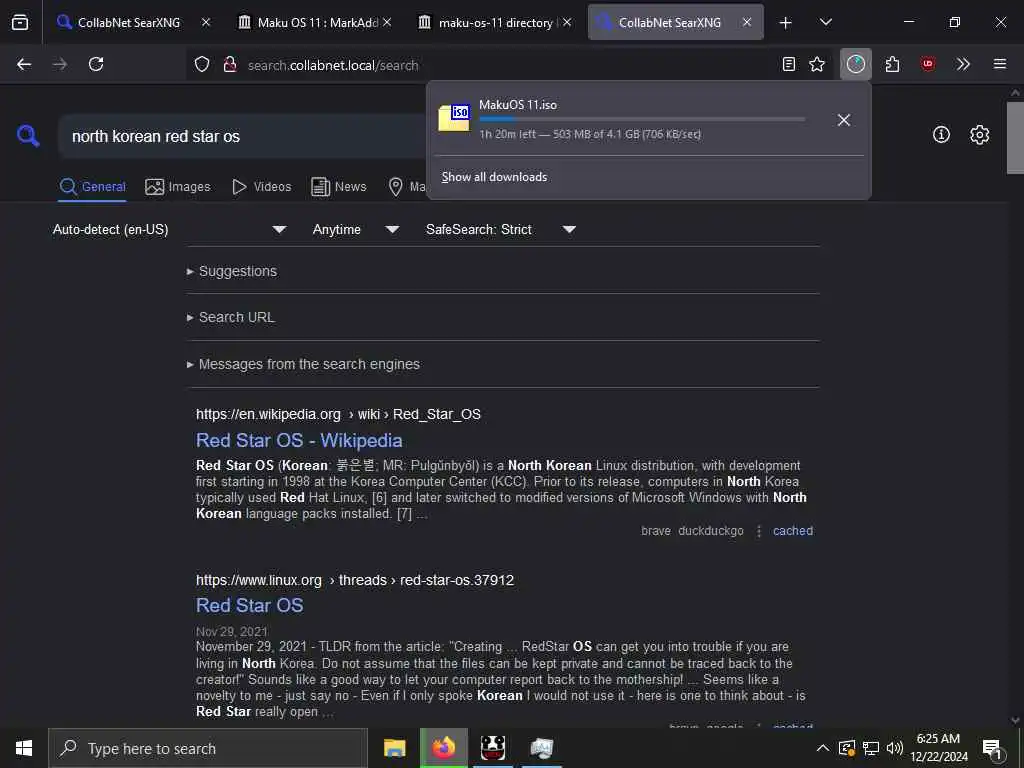Click the Firefox View icon in tab bar
This screenshot has width=1024, height=768.
pyautogui.click(x=20, y=22)
